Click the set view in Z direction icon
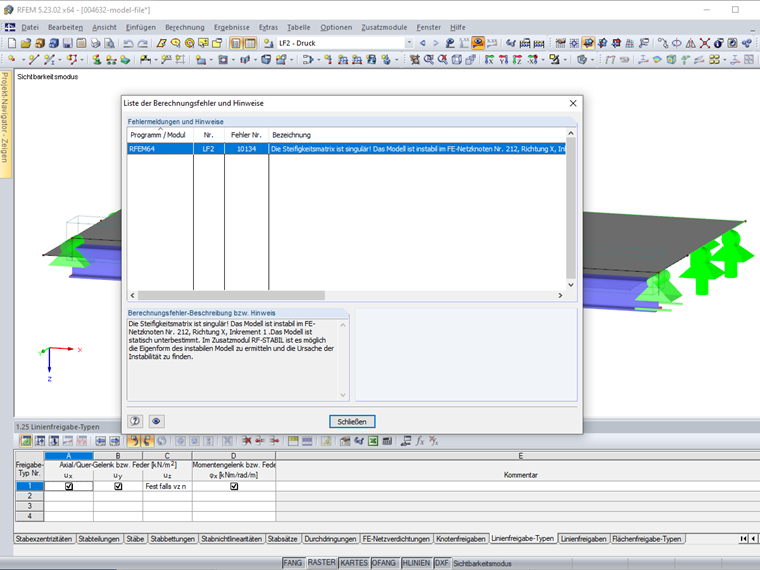The height and width of the screenshot is (570, 760). click(x=517, y=60)
